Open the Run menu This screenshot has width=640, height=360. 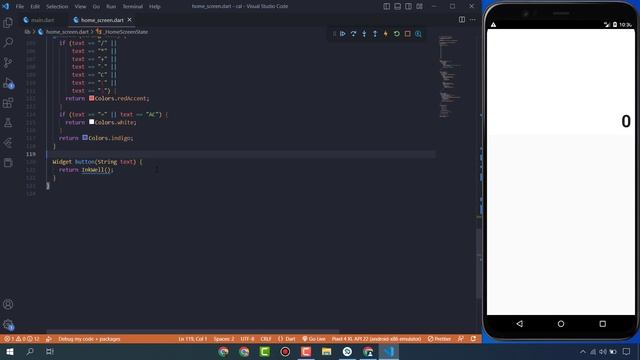click(111, 7)
